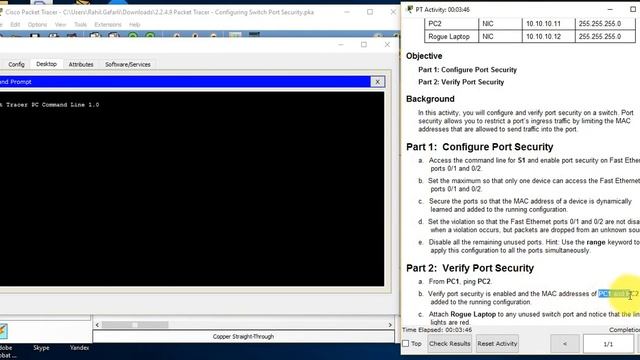Image resolution: width=640 pixels, height=360 pixels.
Task: Maximize the Cisco Packet Tracer main window
Action: pos(370,12)
